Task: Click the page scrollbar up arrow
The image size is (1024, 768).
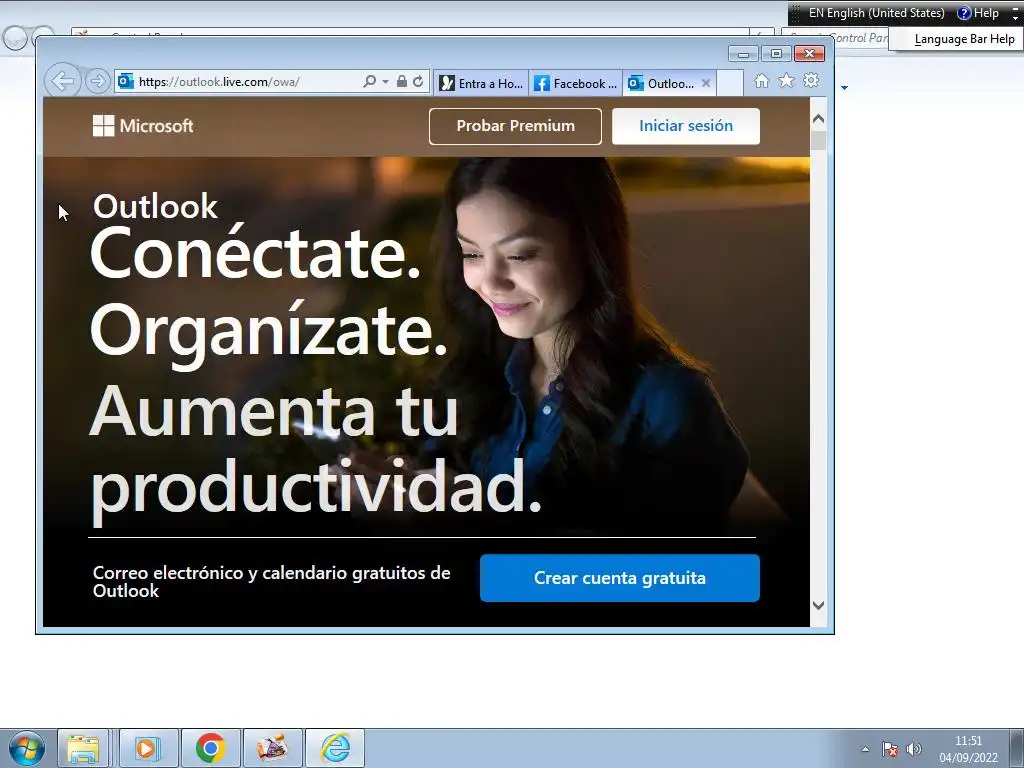Action: pyautogui.click(x=818, y=119)
